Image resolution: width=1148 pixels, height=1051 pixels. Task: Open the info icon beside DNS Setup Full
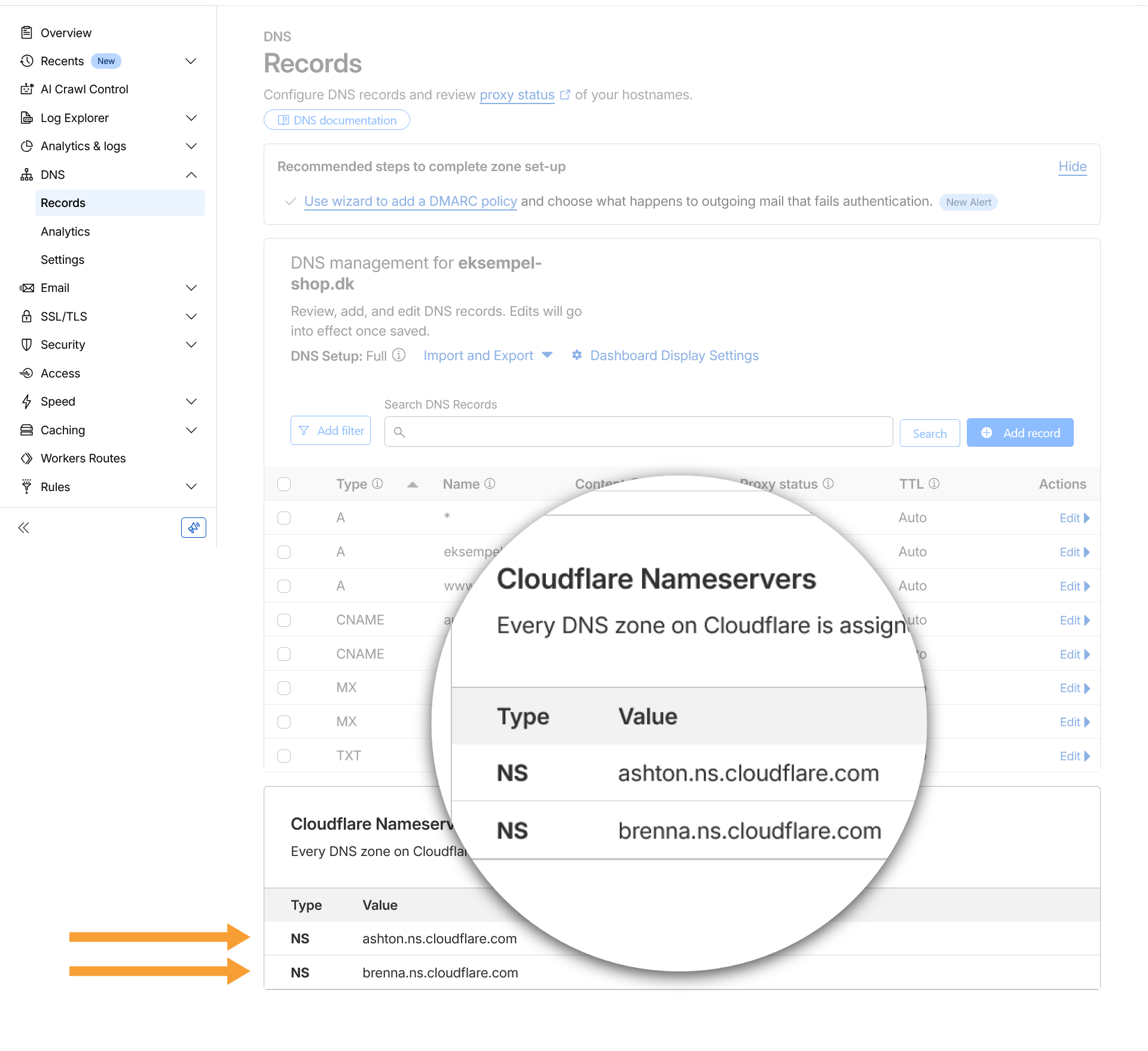pos(399,355)
